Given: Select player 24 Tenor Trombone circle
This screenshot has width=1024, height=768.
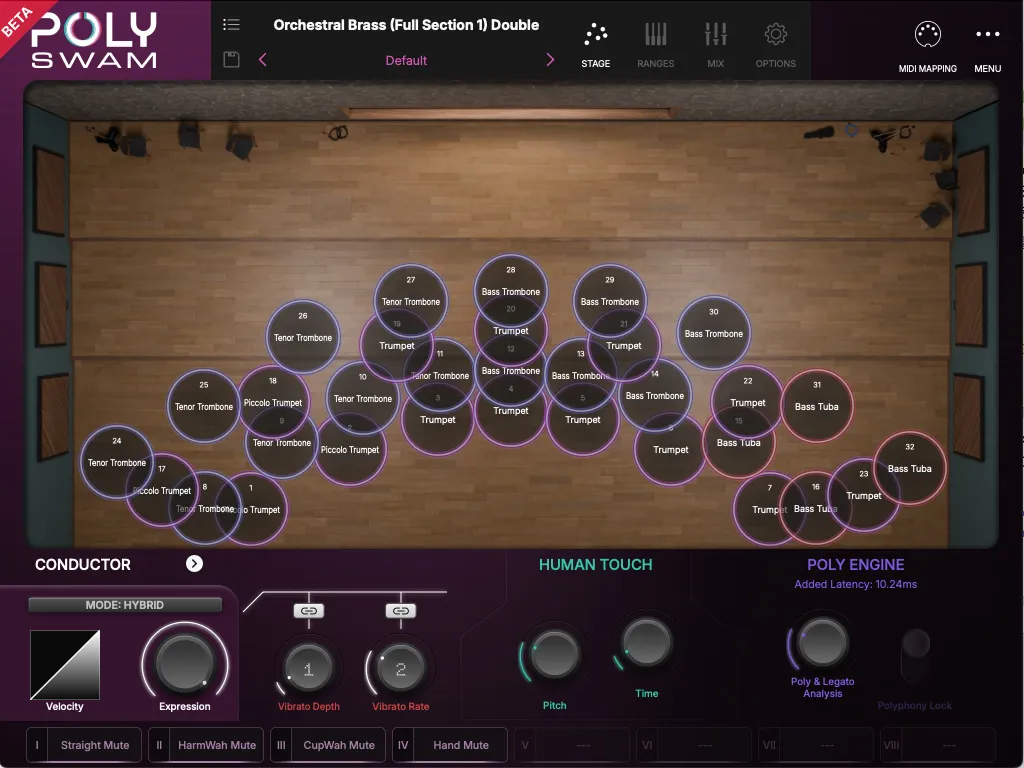Looking at the screenshot, I should (x=117, y=462).
